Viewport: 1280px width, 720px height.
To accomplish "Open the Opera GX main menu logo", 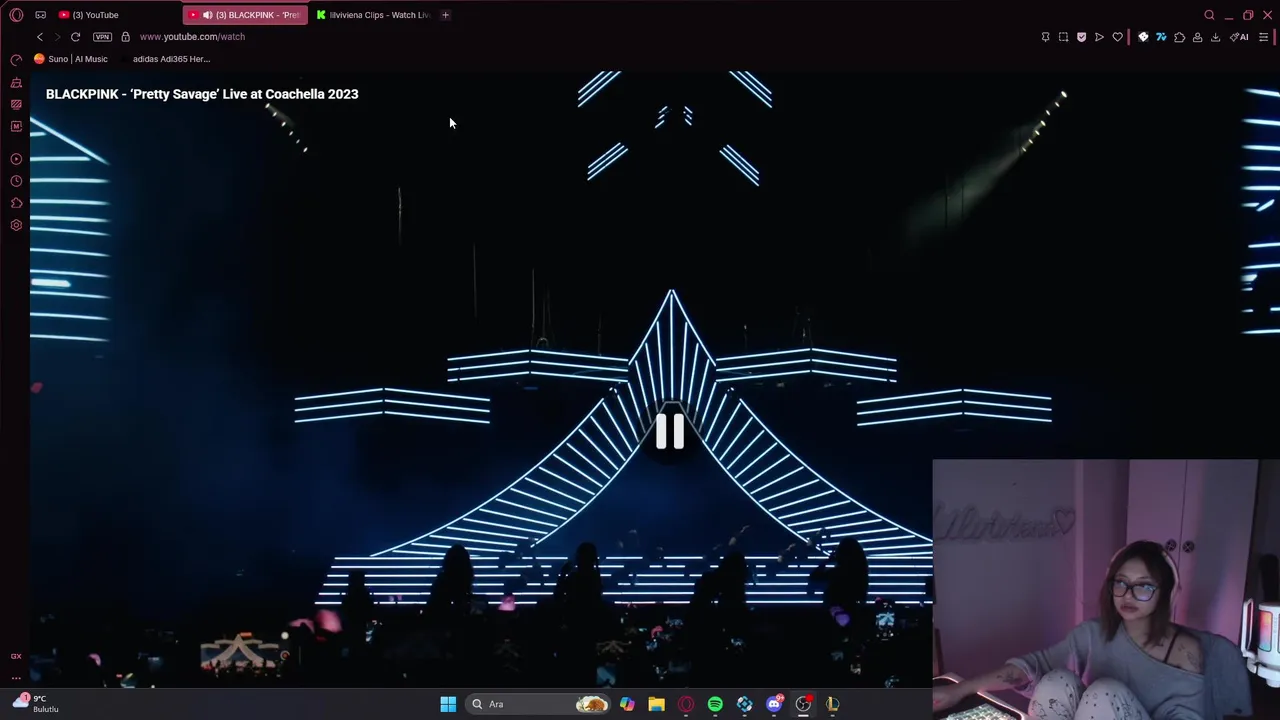I will click(x=16, y=15).
